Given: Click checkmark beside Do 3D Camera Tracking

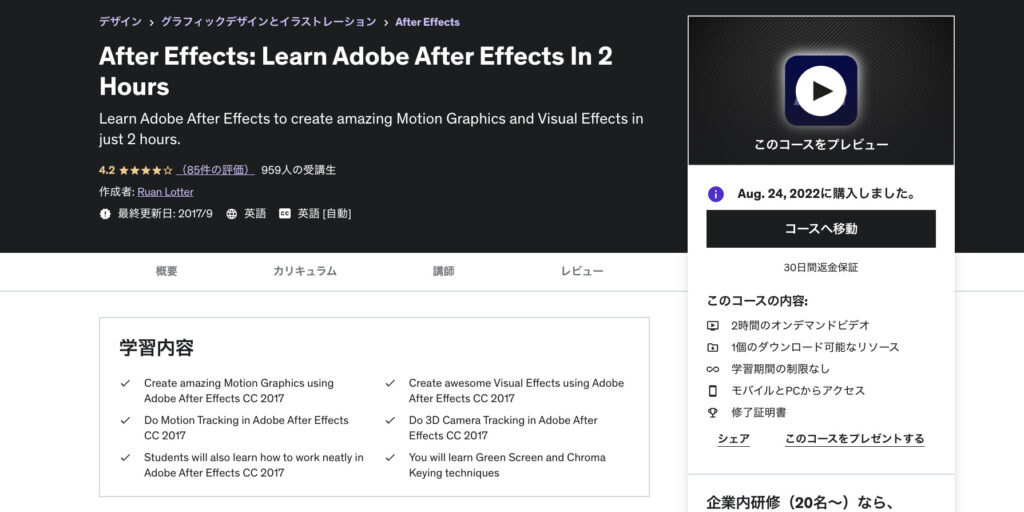Looking at the screenshot, I should click(390, 421).
